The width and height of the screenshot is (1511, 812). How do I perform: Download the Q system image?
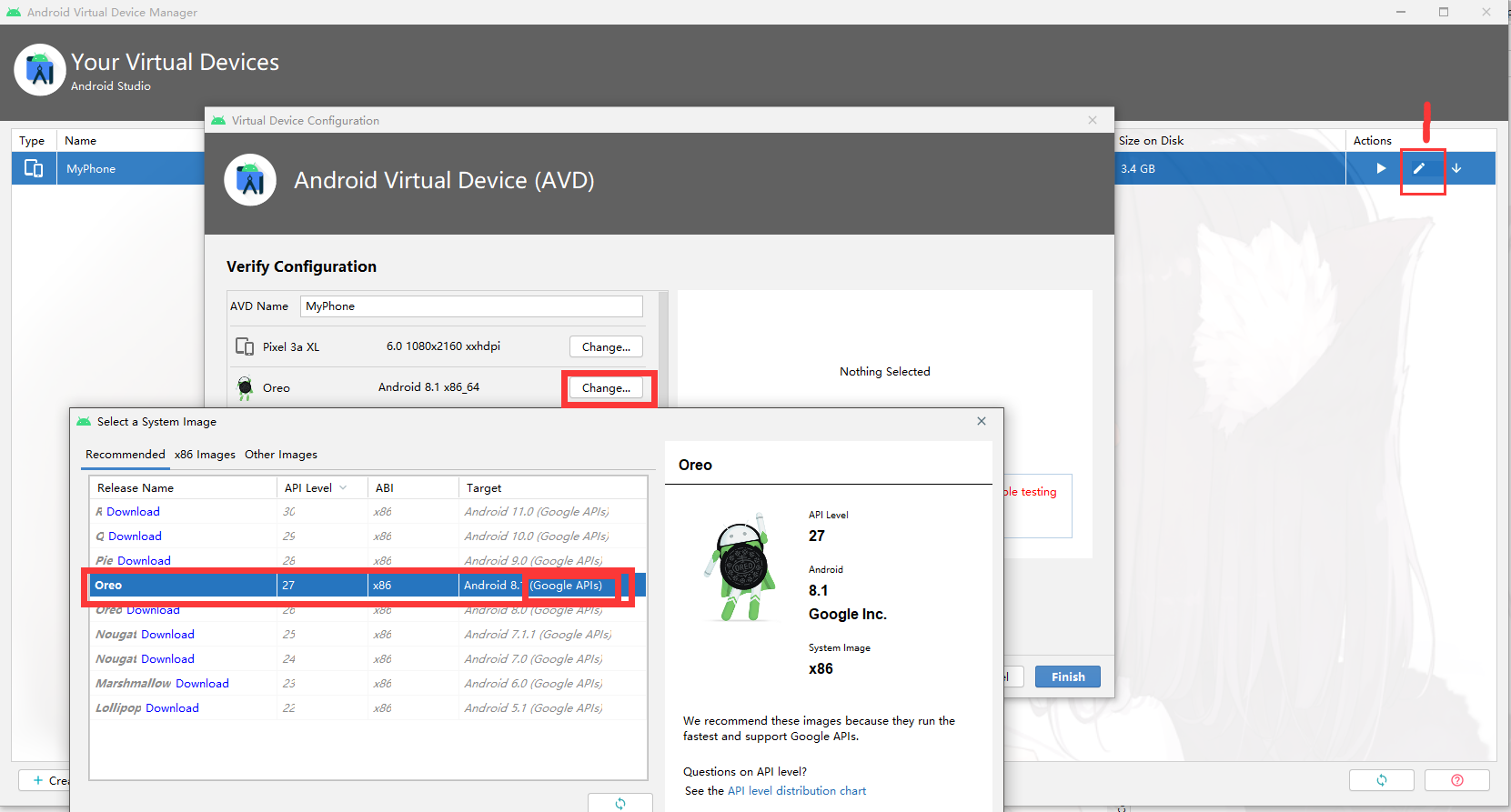click(135, 536)
